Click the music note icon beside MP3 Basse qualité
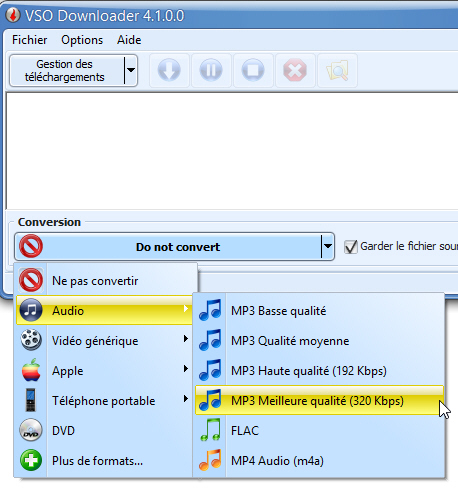Screen dimensions: 458x490 (210, 310)
